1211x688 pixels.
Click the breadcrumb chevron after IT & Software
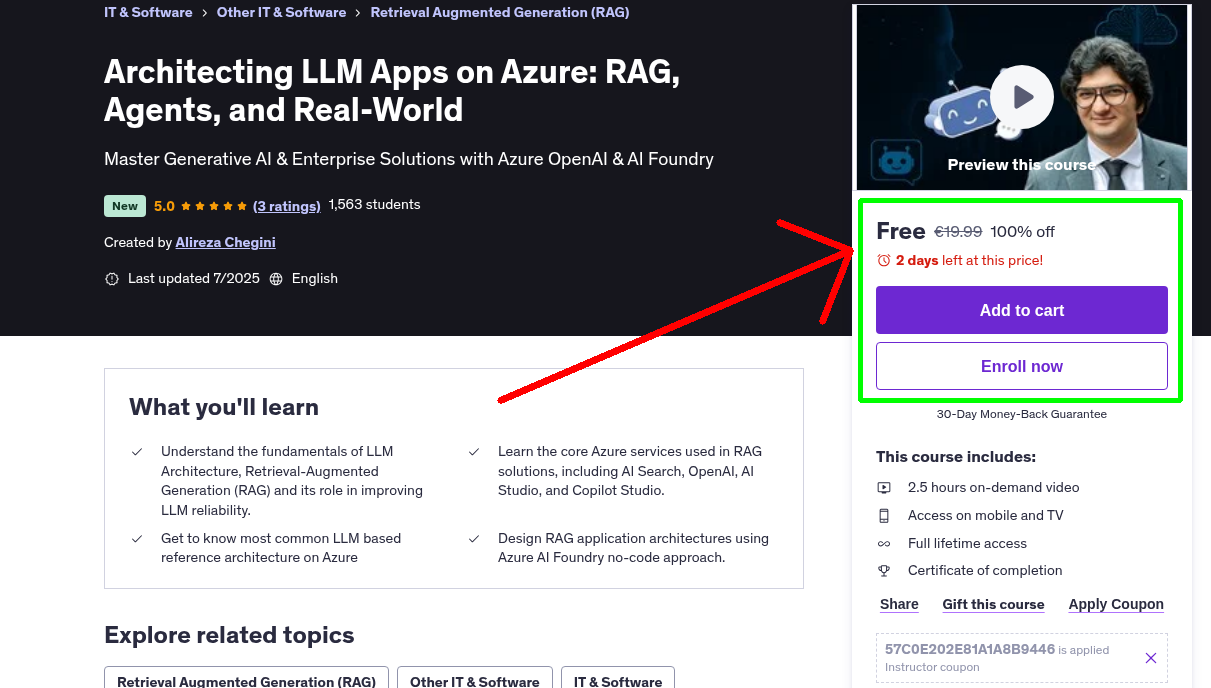[x=205, y=13]
